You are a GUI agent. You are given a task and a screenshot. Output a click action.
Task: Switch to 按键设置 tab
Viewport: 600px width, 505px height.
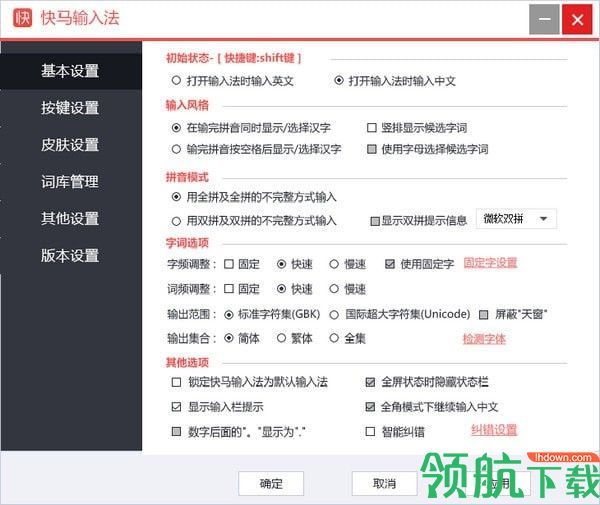click(71, 108)
